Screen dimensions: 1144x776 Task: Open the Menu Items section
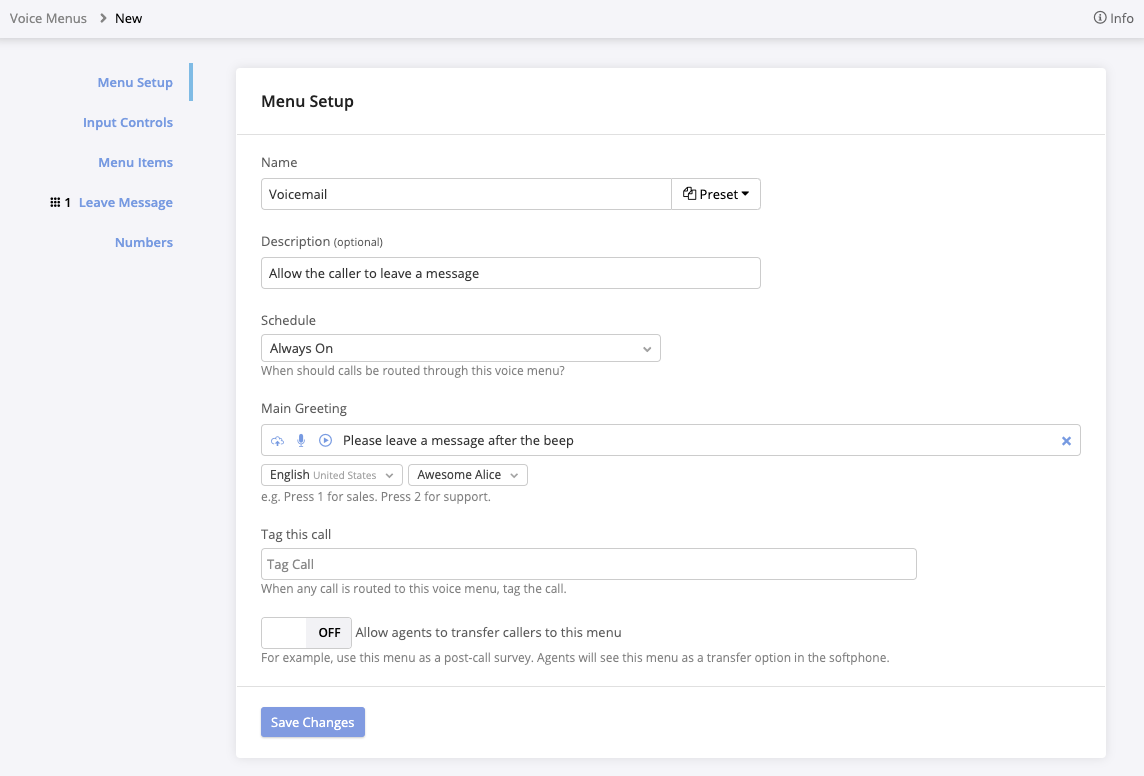(135, 163)
